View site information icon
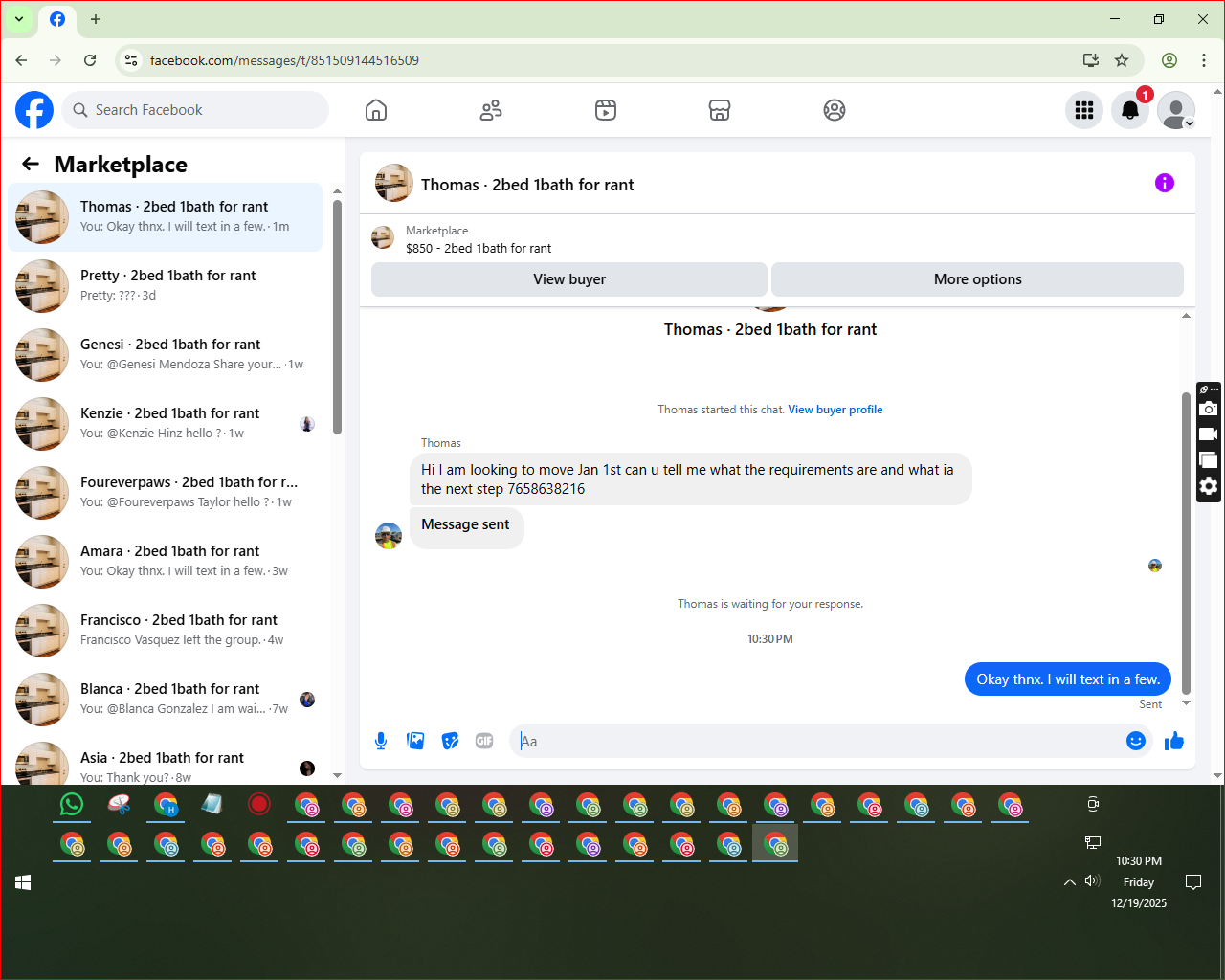Screen dimensions: 1225x980 coord(131,60)
